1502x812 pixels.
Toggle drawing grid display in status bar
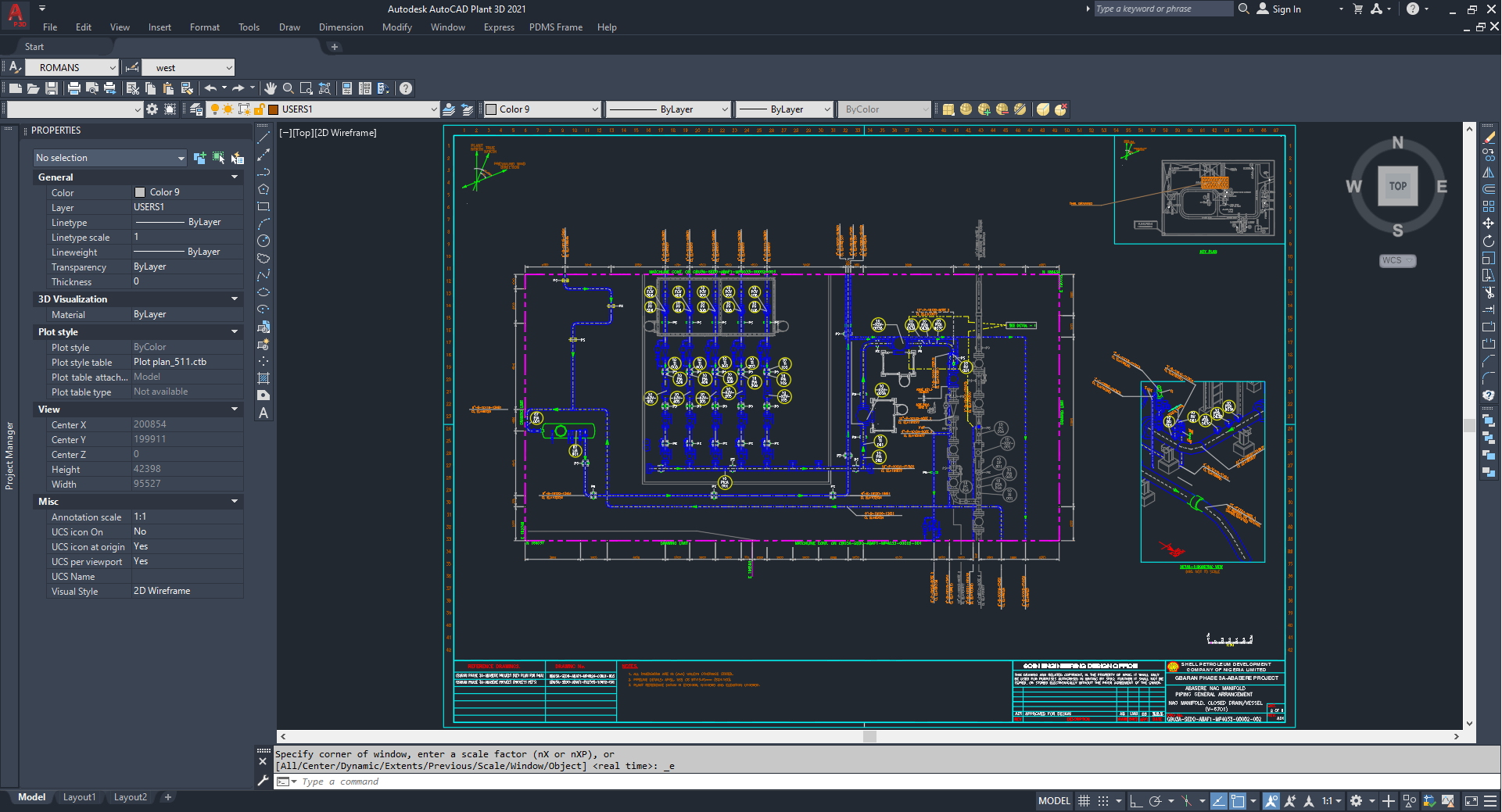tap(1084, 801)
